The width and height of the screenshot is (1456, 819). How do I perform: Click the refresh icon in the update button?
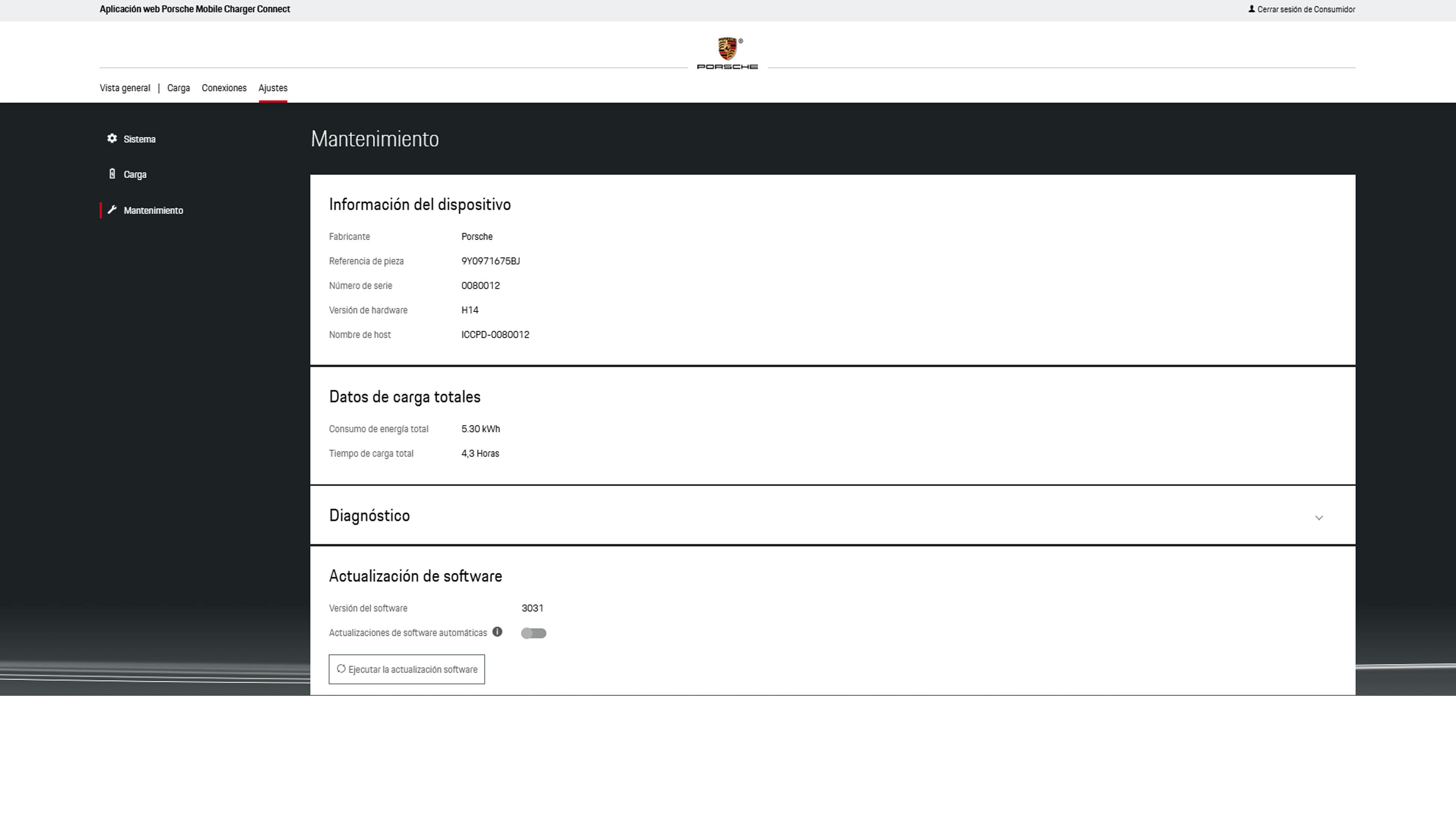(x=341, y=668)
